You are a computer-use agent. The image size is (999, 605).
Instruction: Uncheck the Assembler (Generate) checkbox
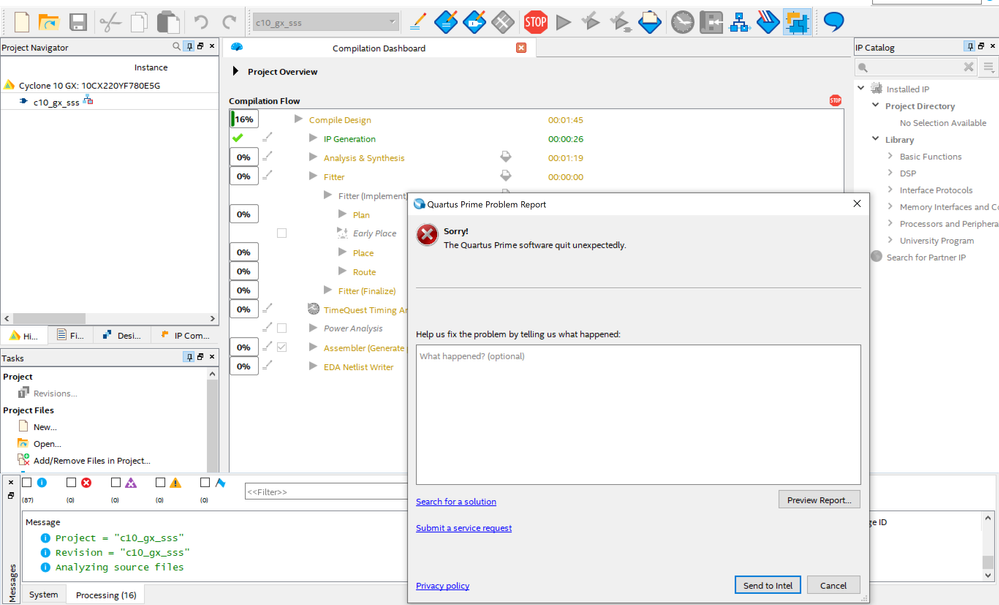282,347
